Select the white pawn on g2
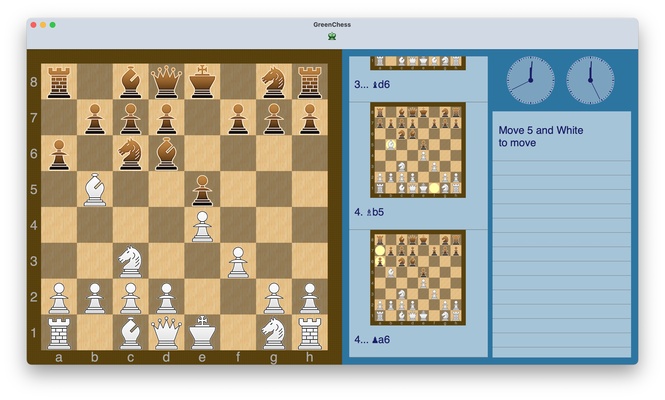The height and width of the screenshot is (400, 665). pos(274,298)
